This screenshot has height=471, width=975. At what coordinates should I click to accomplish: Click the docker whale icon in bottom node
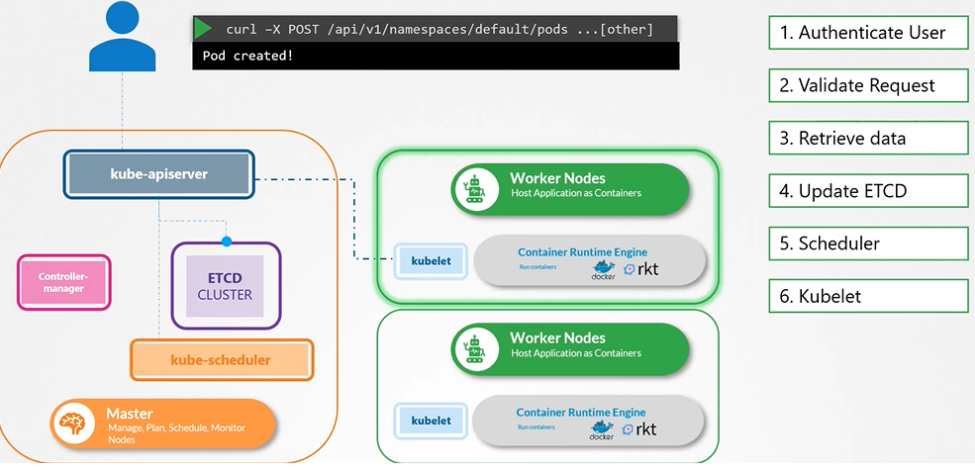[601, 429]
